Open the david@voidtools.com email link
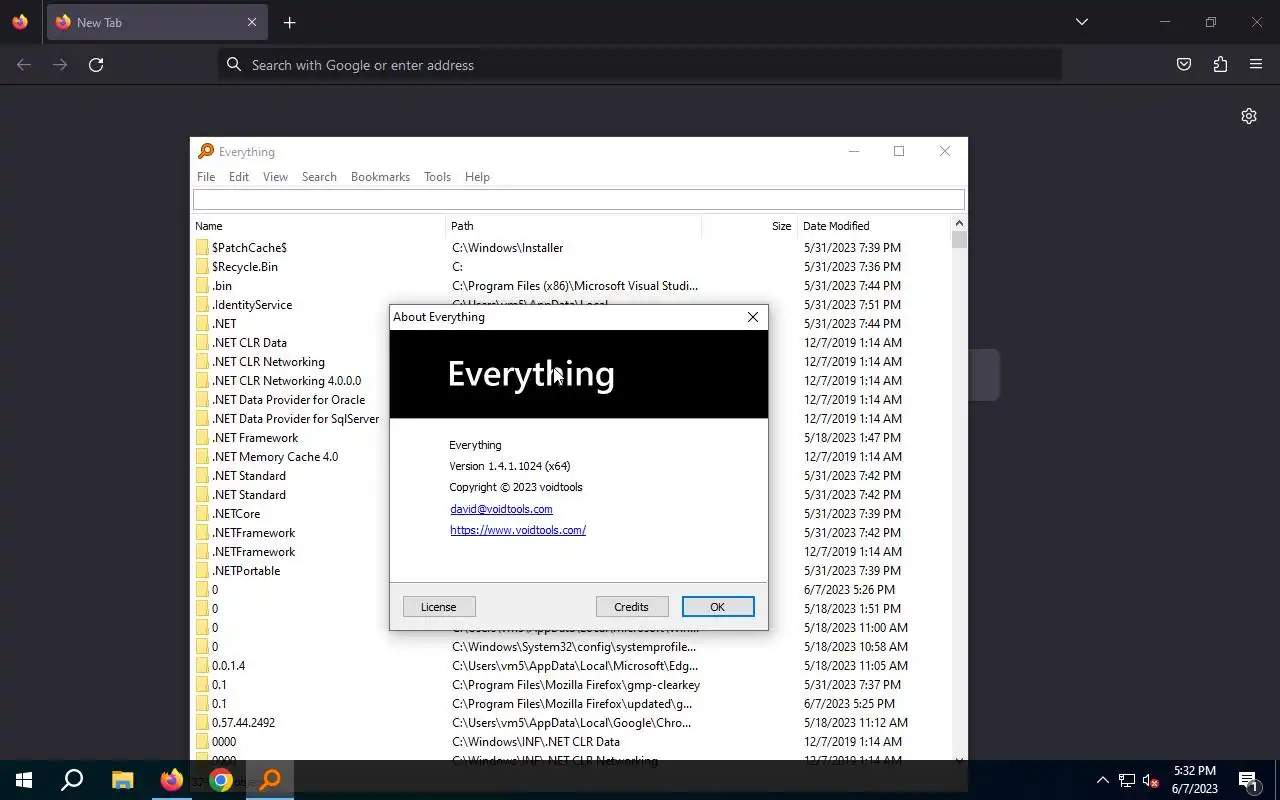 pos(501,509)
